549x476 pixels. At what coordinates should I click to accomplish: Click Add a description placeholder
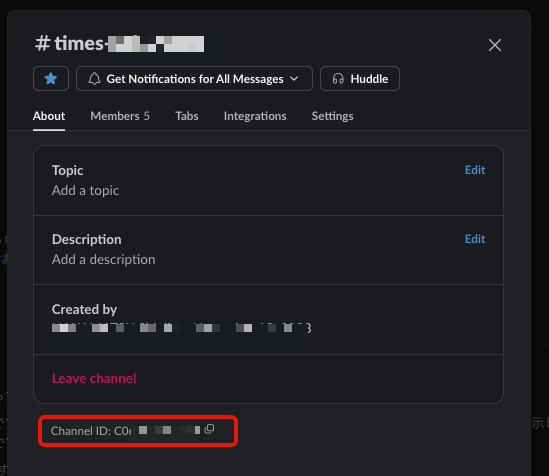104,259
